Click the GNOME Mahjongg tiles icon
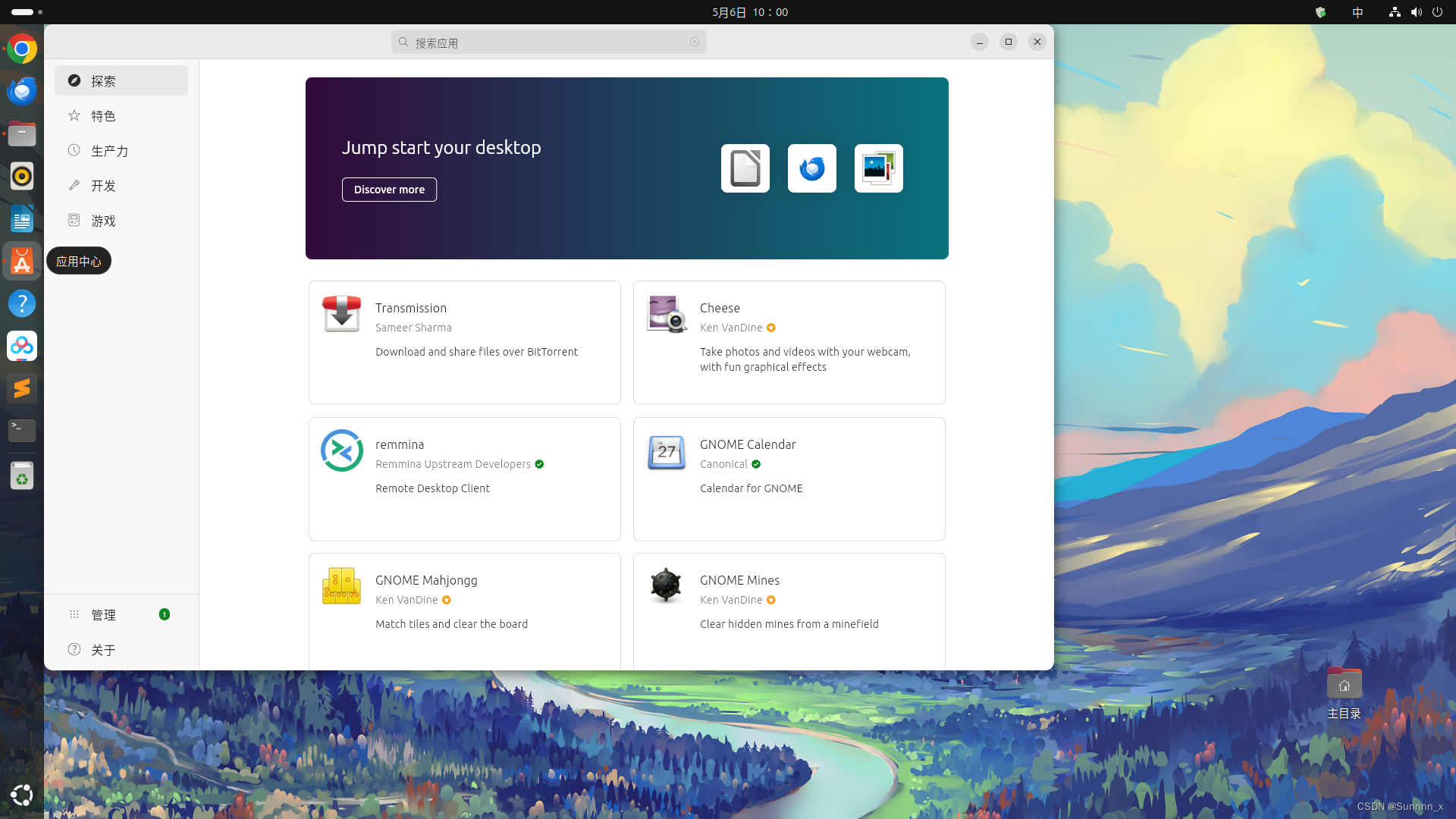 click(x=341, y=585)
